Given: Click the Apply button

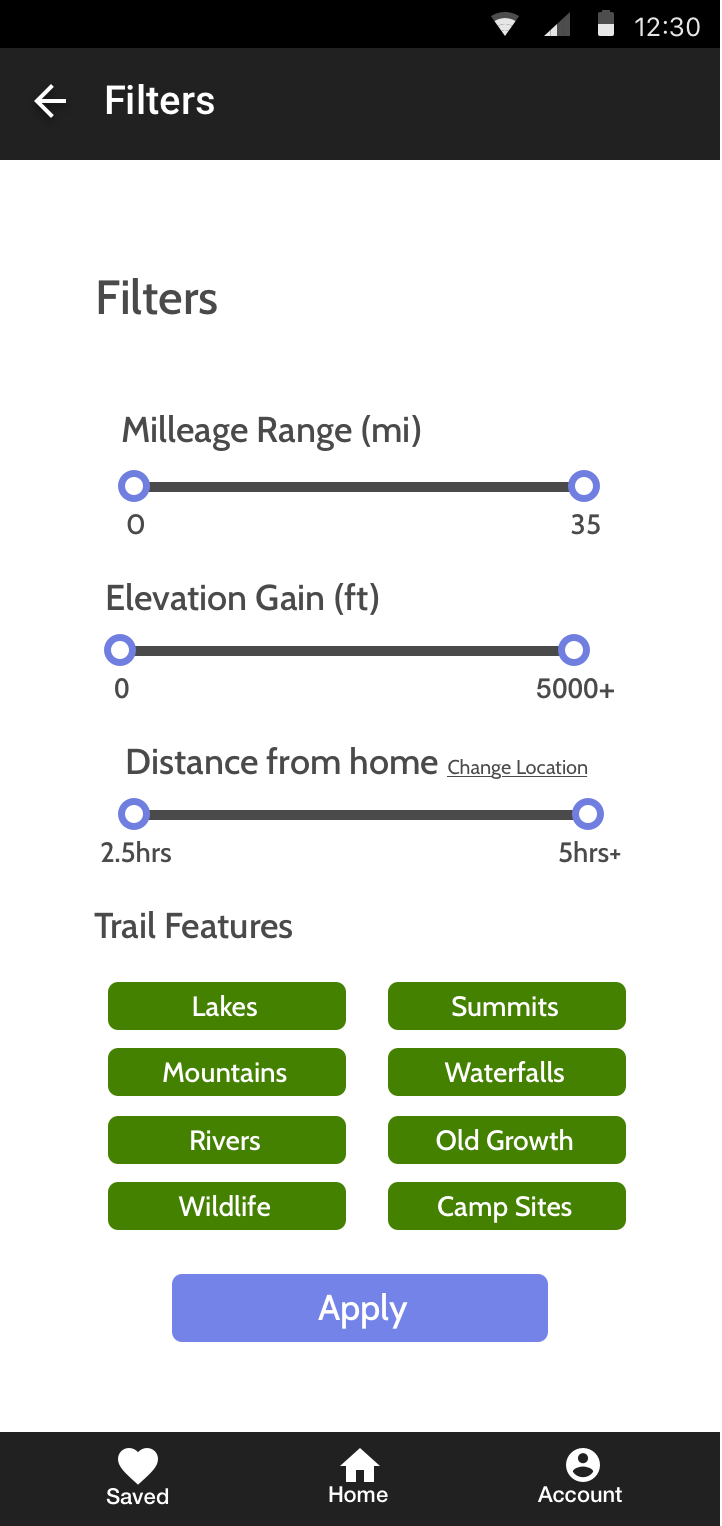Looking at the screenshot, I should coord(360,1308).
